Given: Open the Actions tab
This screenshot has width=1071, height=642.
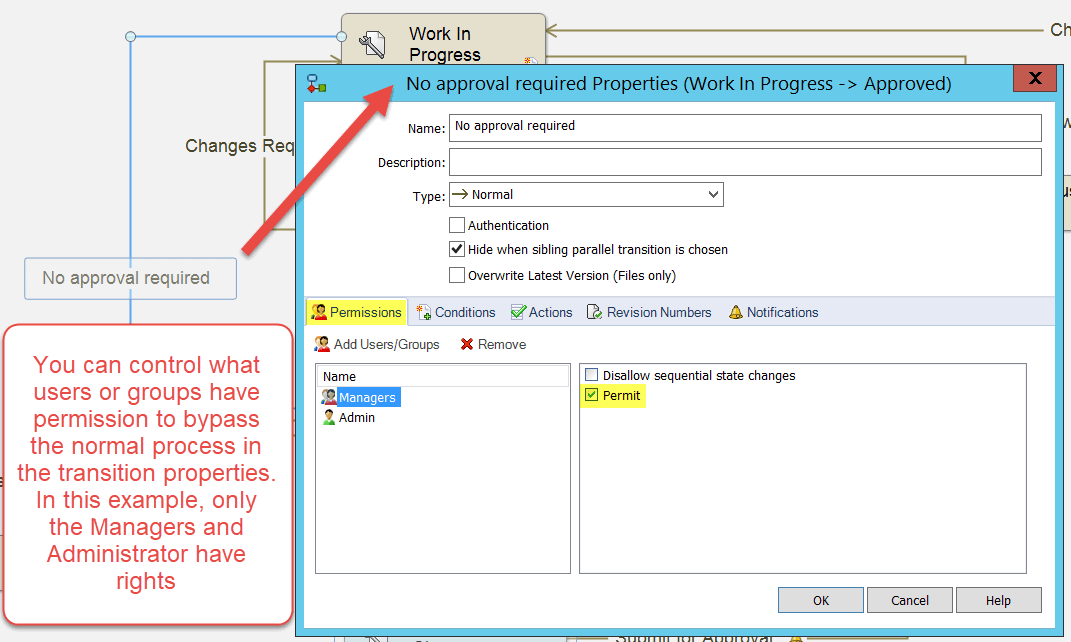Looking at the screenshot, I should pos(542,312).
